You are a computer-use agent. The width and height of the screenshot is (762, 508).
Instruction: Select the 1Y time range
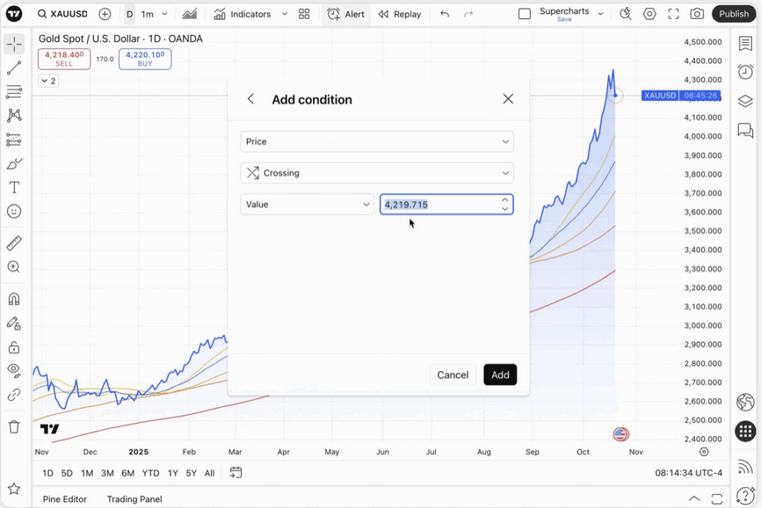pyautogui.click(x=173, y=473)
